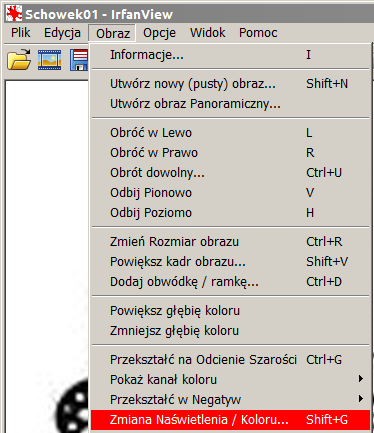
Task: Open the Opcje menu
Action: pyautogui.click(x=159, y=33)
